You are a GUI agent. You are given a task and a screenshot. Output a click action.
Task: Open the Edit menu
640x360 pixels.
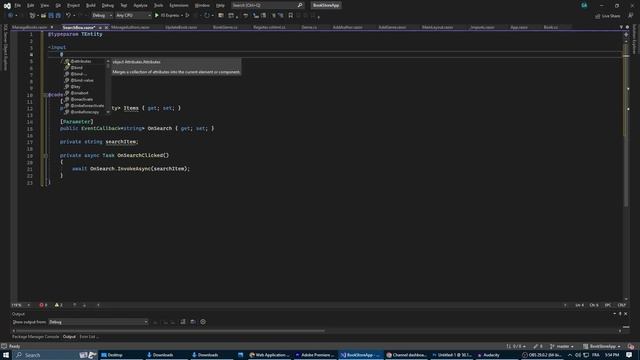pyautogui.click(x=31, y=5)
